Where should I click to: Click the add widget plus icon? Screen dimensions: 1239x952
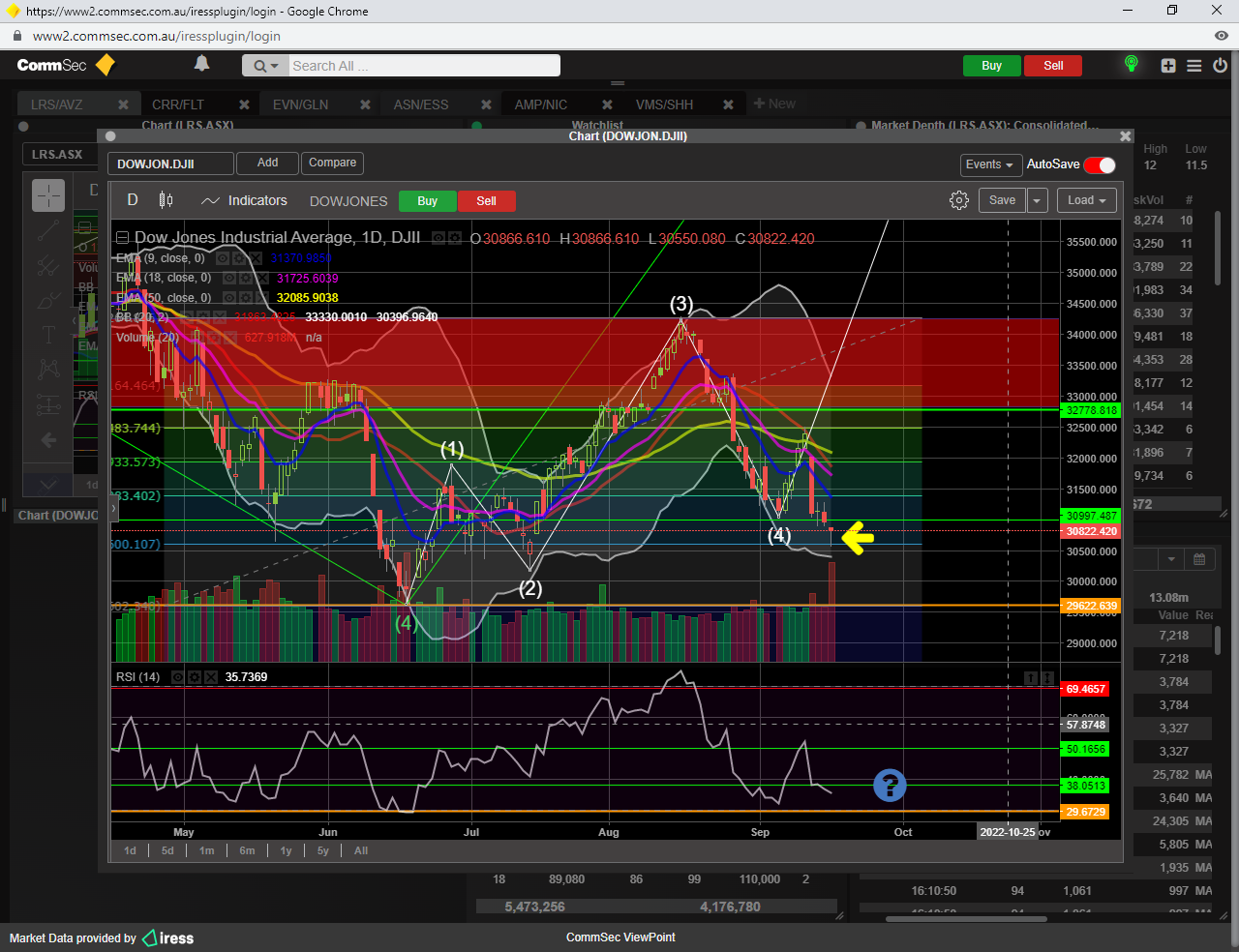pos(1168,66)
